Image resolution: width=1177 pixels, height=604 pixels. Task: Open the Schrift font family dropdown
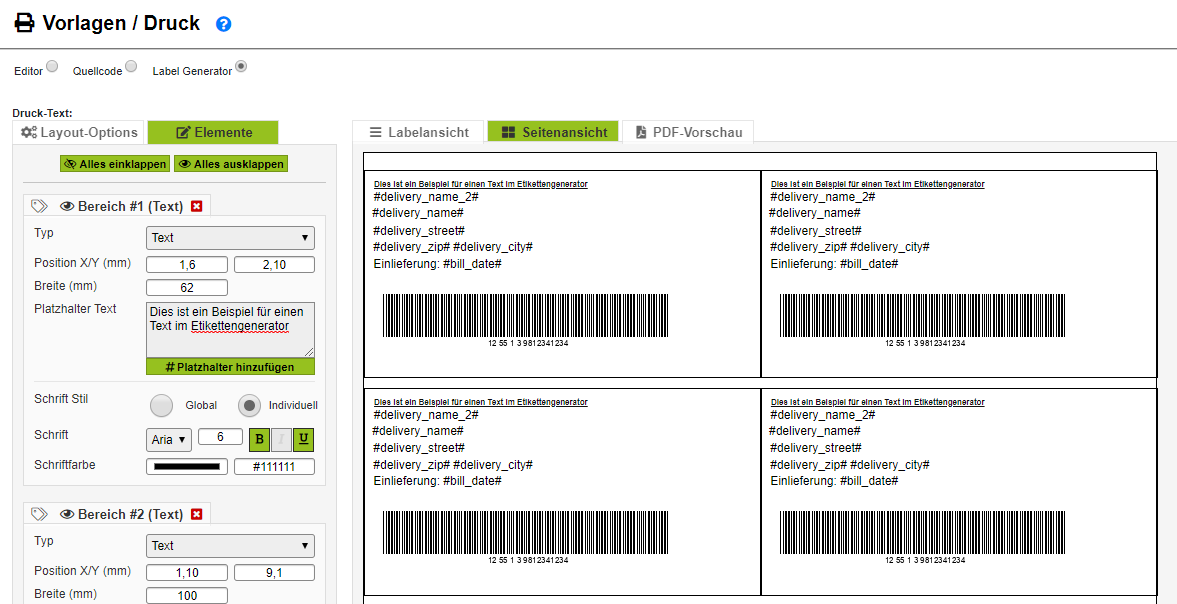(x=169, y=440)
